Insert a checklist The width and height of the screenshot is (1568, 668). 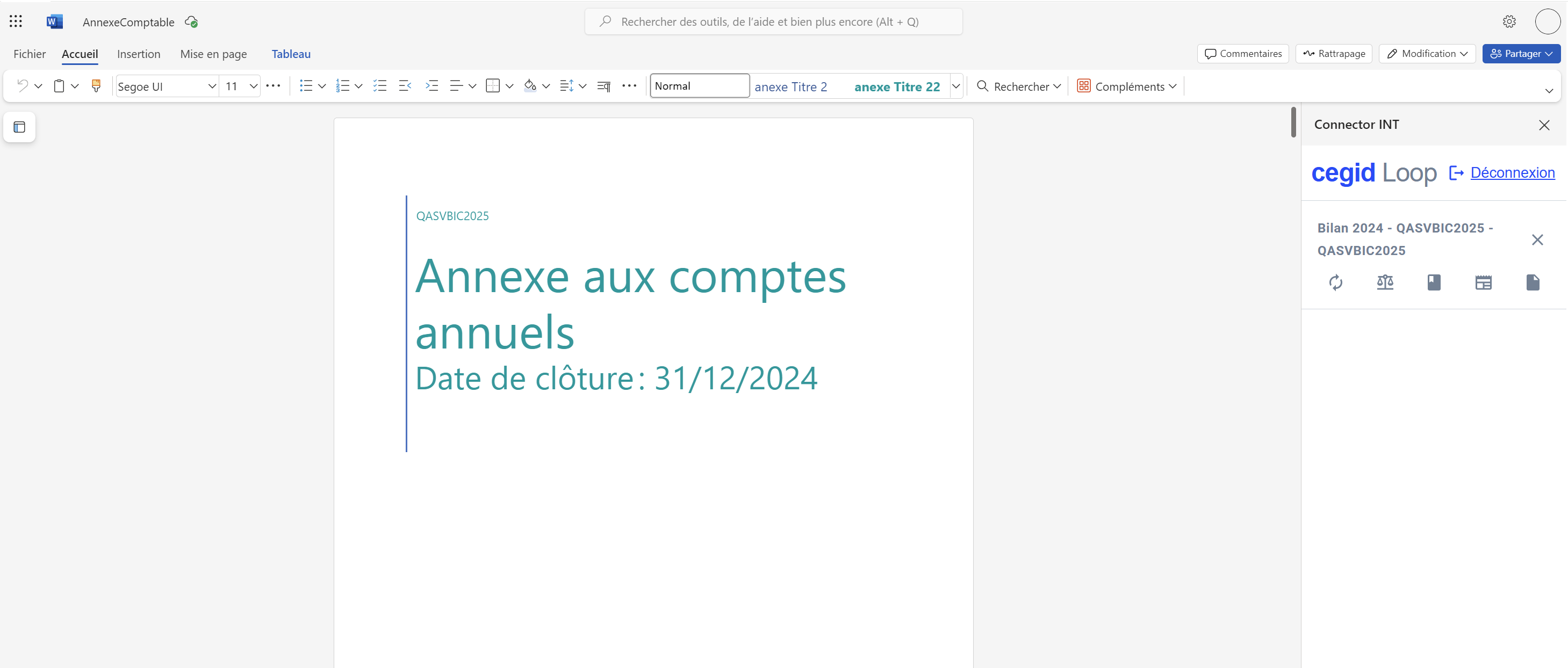pyautogui.click(x=380, y=86)
